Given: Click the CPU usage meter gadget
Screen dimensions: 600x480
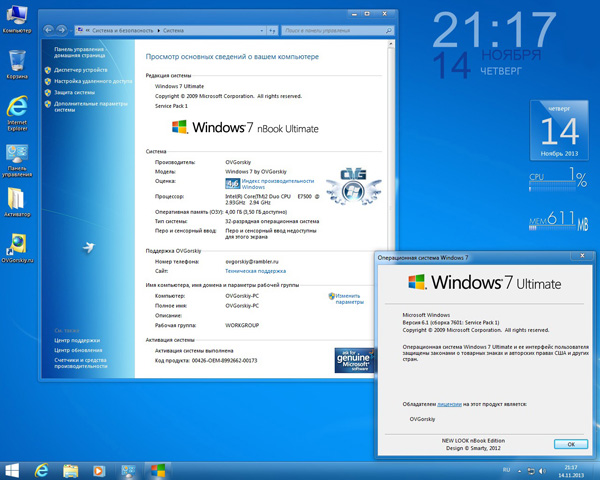Looking at the screenshot, I should (558, 179).
